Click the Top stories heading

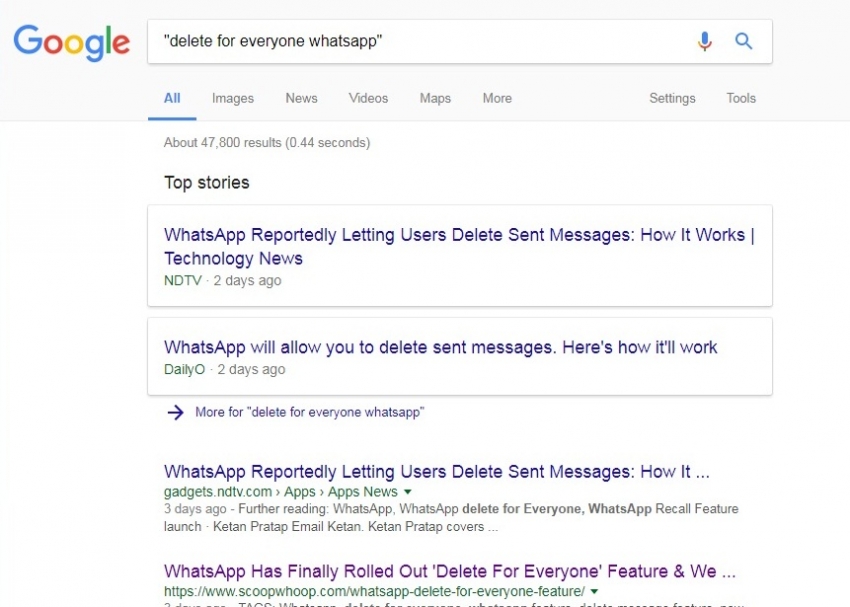(207, 183)
